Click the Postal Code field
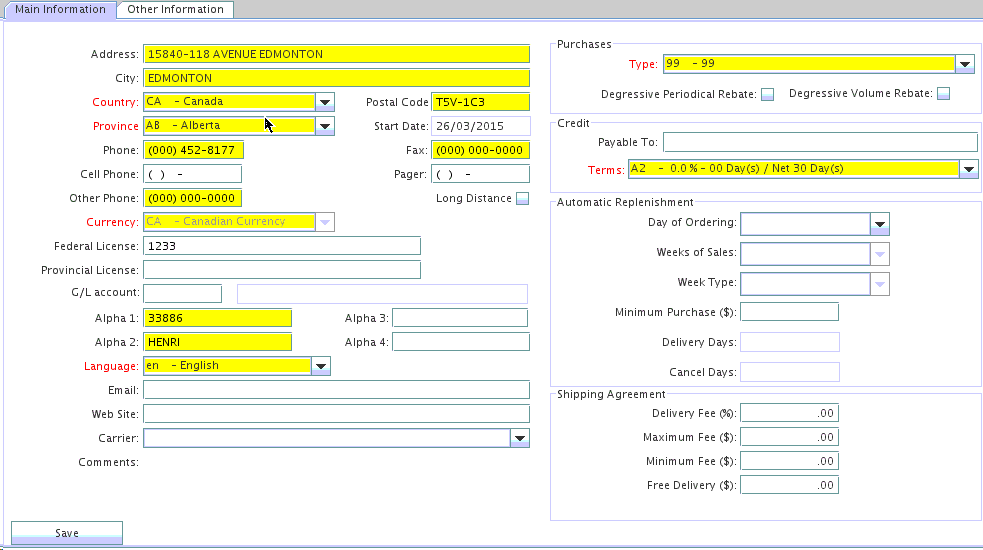This screenshot has width=983, height=550. 480,102
